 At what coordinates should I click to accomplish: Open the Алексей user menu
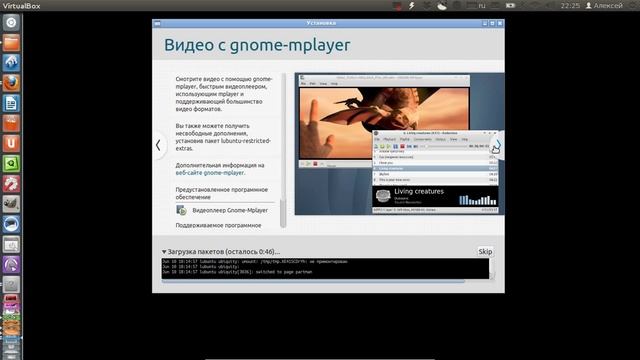pyautogui.click(x=604, y=6)
